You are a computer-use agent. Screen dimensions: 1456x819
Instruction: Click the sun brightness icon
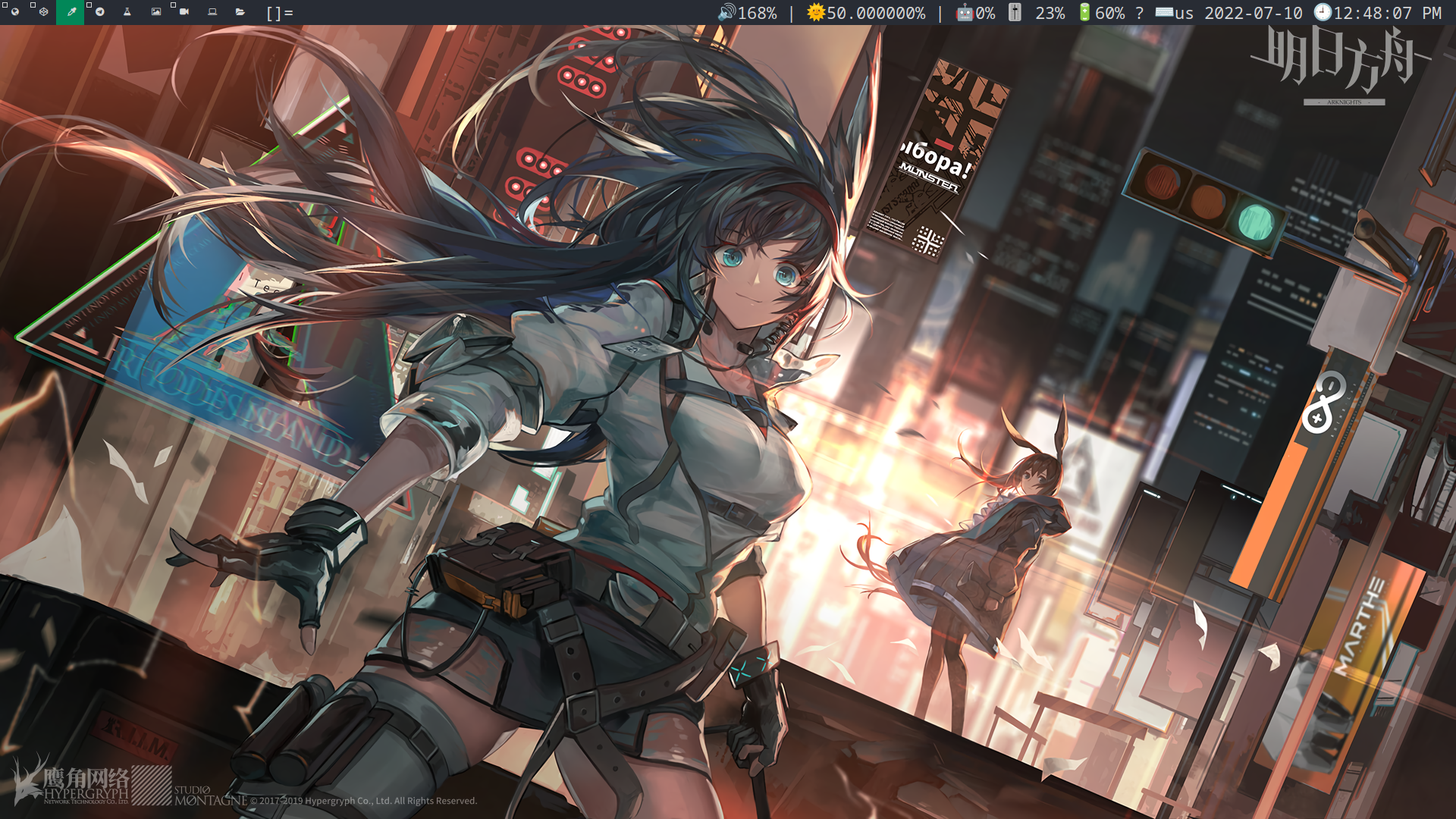point(816,12)
